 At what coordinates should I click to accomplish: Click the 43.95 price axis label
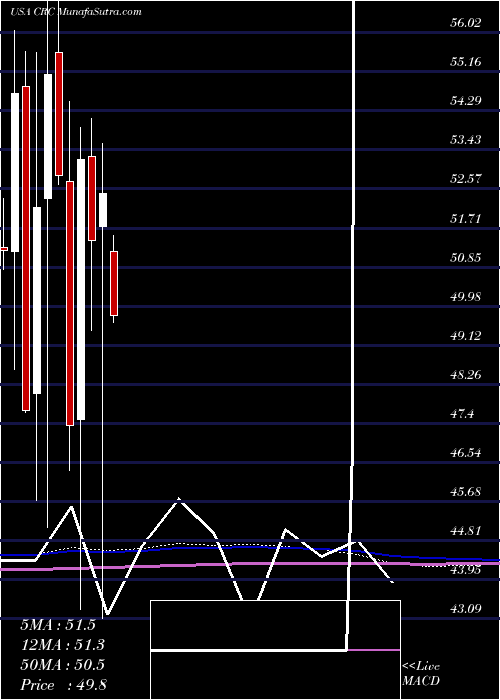465,570
